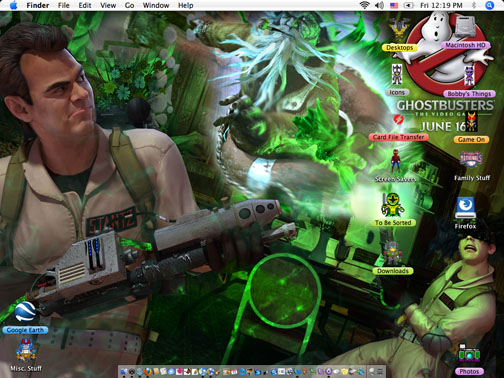This screenshot has height=378, width=504.
Task: Open the Go menu
Action: point(129,5)
